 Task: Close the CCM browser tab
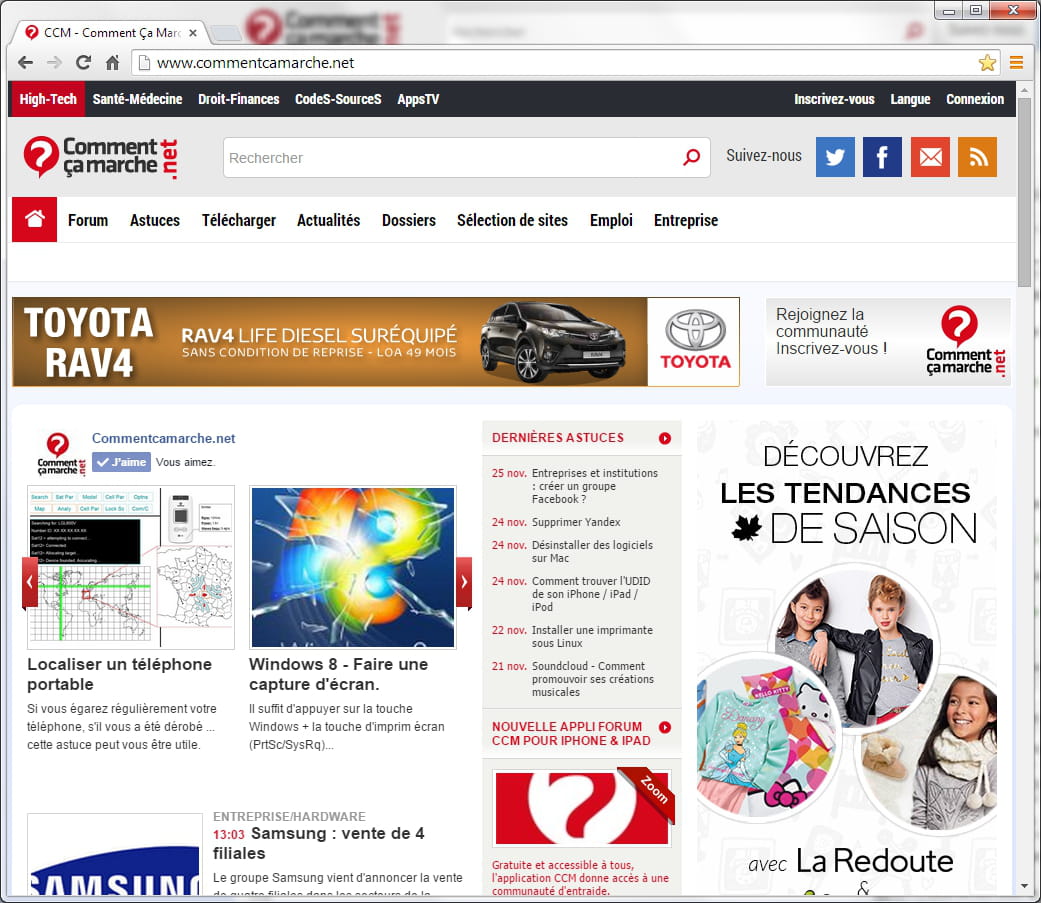coord(193,33)
